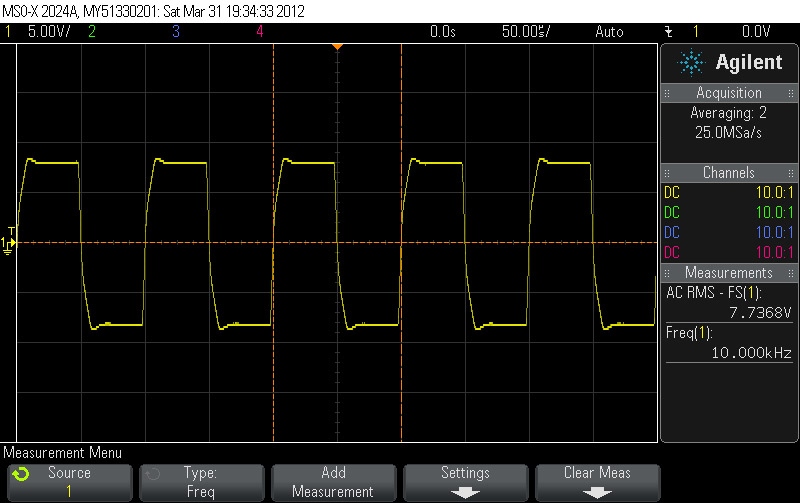Click the 0.0V trigger level value

point(756,32)
